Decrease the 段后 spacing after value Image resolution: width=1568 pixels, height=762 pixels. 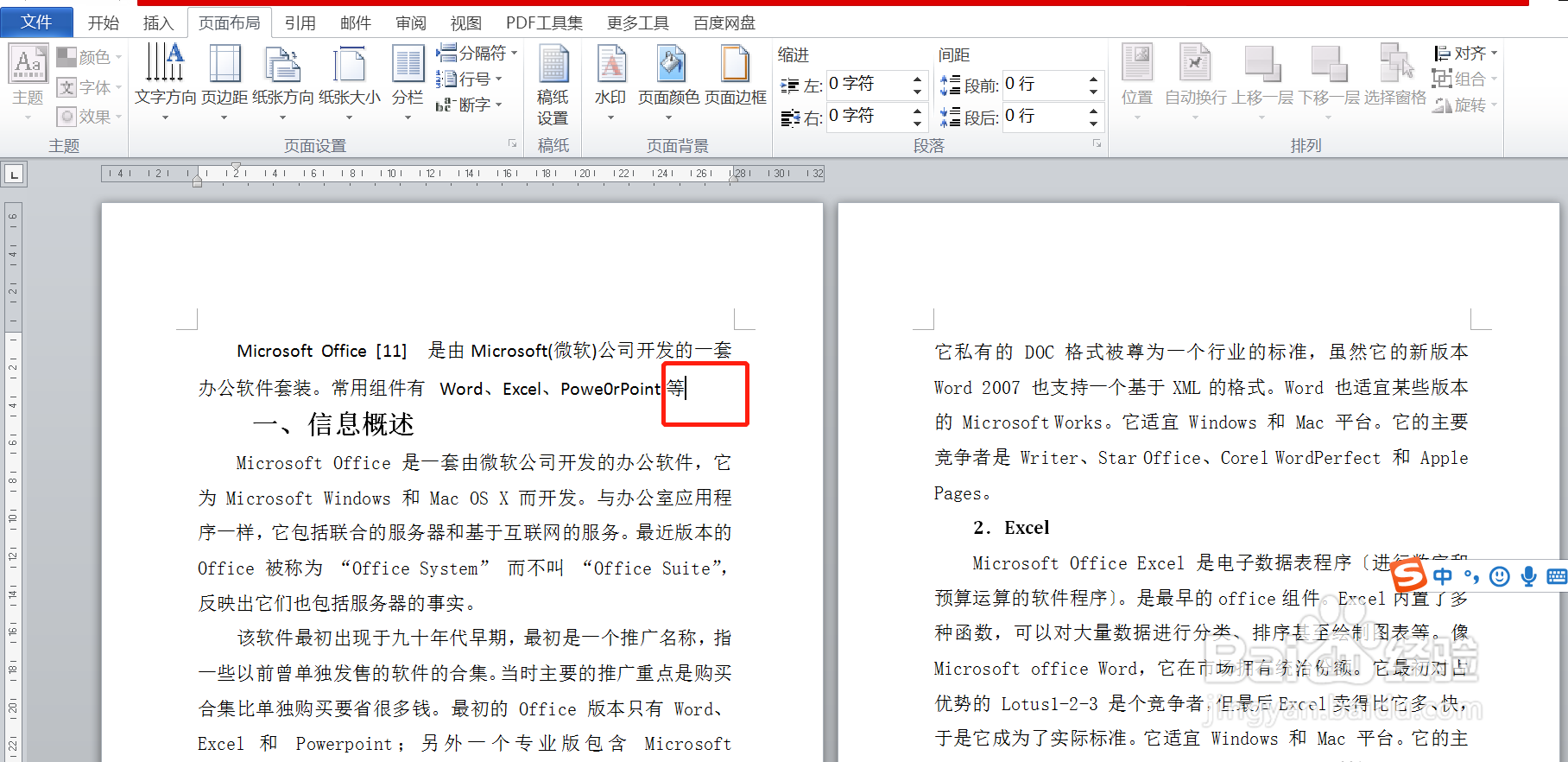point(1093,123)
